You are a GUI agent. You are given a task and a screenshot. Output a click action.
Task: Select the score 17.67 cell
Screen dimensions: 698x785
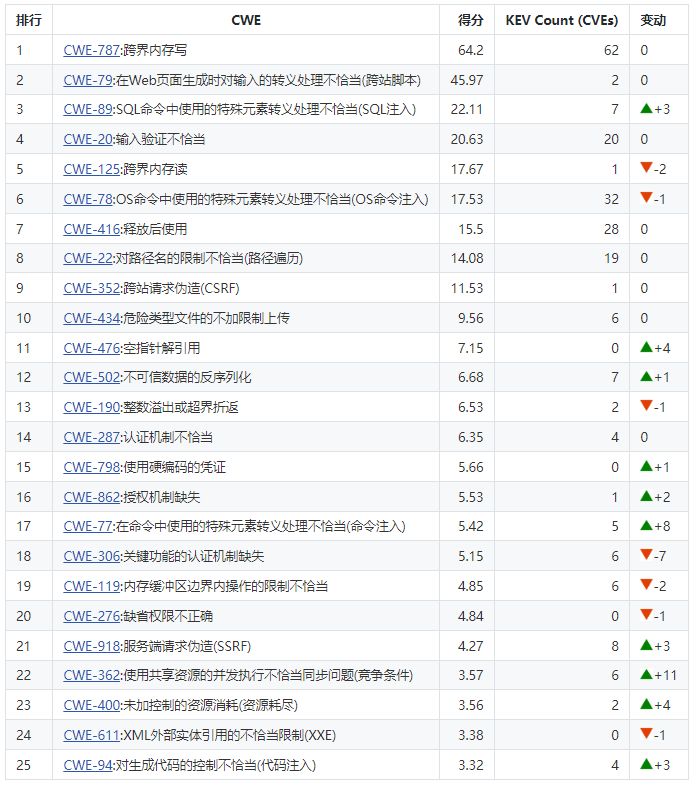pyautogui.click(x=467, y=169)
